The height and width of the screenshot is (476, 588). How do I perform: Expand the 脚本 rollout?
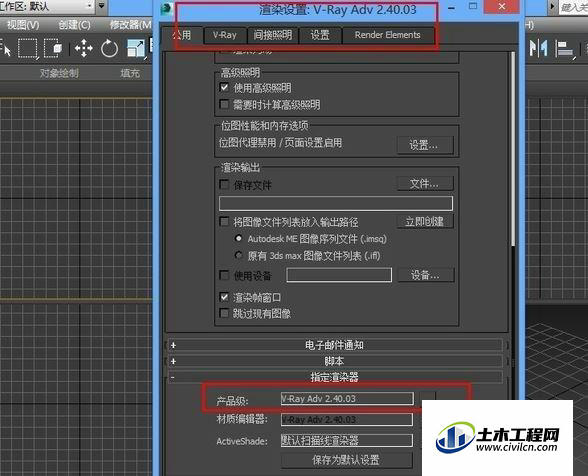[x=334, y=361]
